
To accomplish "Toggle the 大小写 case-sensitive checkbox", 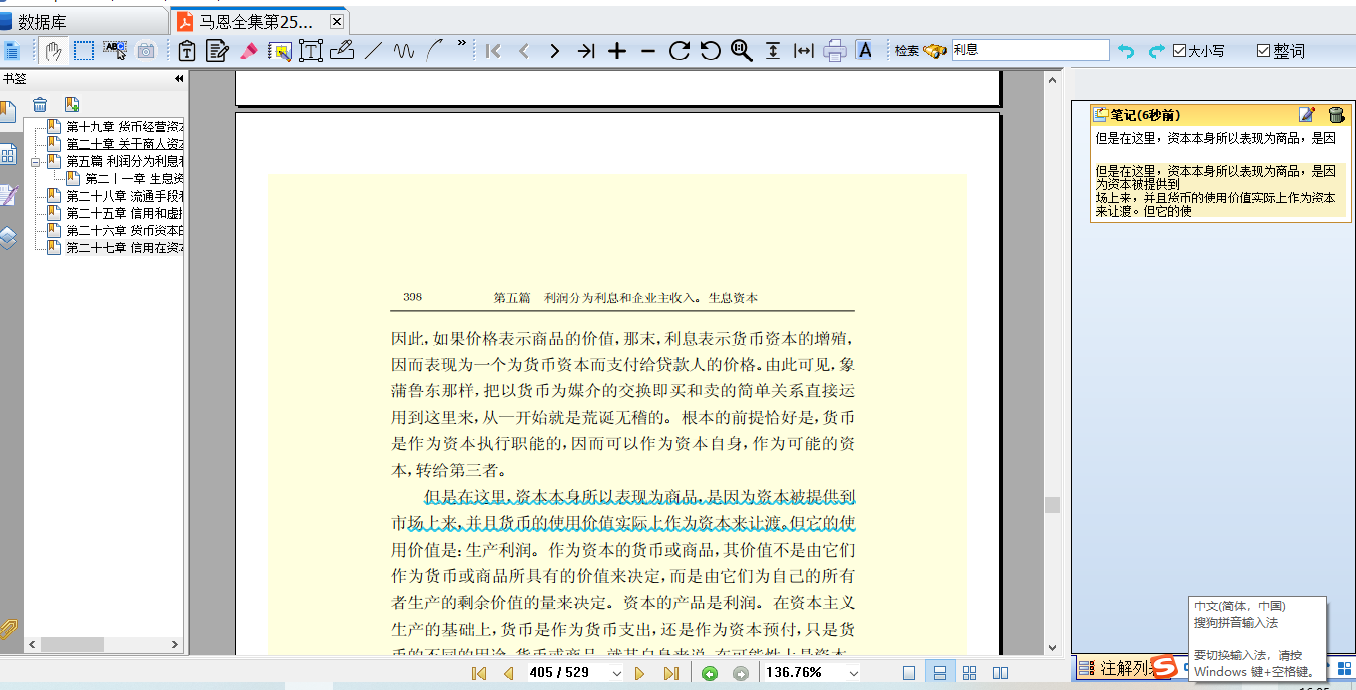I will click(x=1180, y=50).
